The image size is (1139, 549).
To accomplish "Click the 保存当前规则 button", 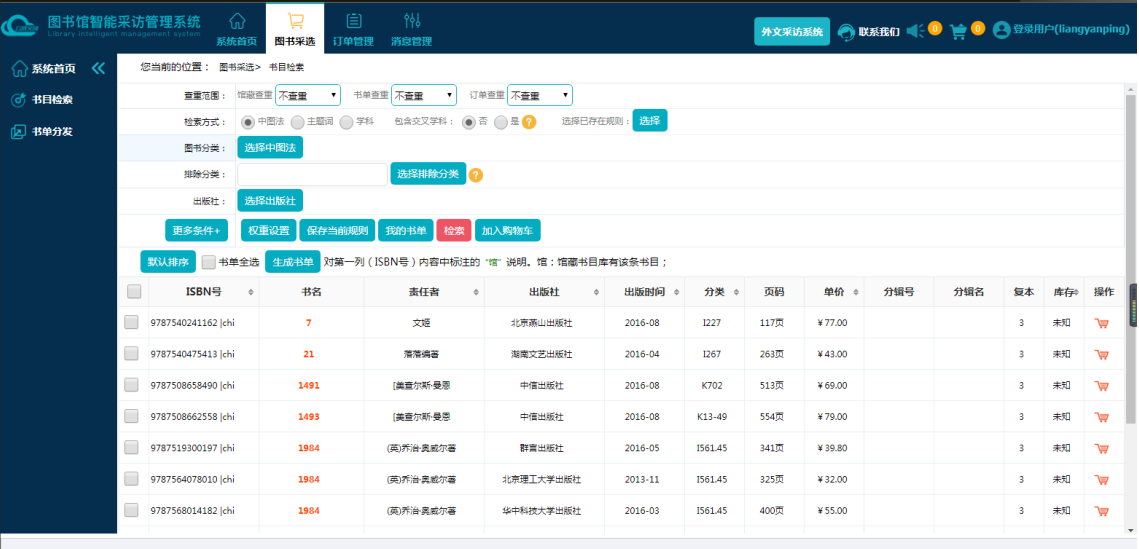I will [337, 230].
